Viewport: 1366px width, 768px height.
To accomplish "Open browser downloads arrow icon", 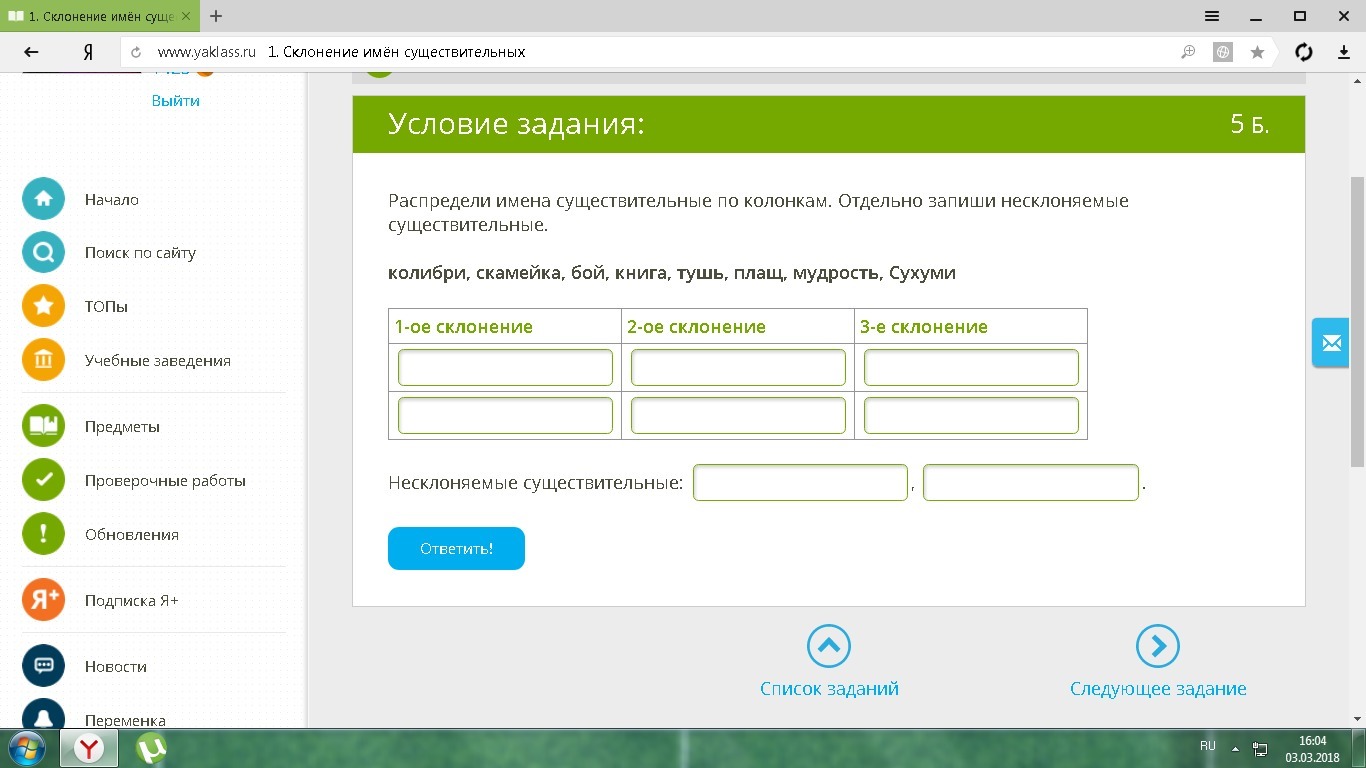I will tap(1344, 52).
